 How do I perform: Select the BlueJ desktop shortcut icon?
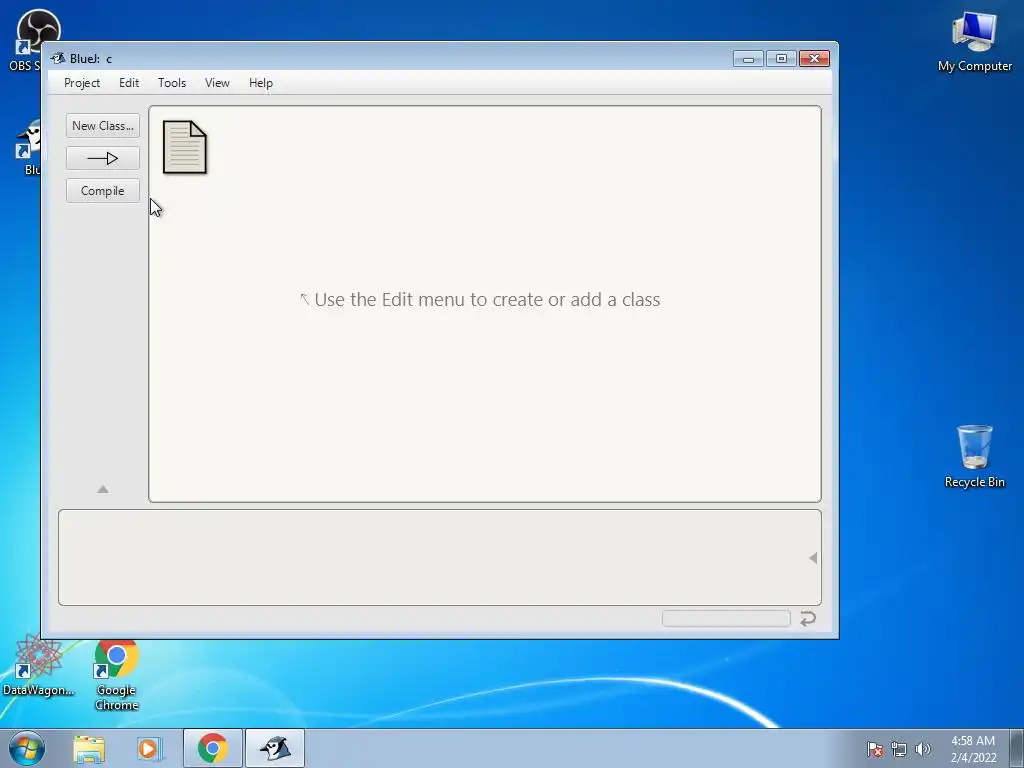pyautogui.click(x=29, y=147)
